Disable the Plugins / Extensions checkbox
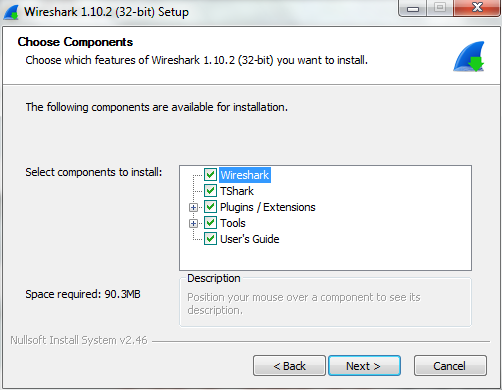The width and height of the screenshot is (502, 390). (210, 207)
